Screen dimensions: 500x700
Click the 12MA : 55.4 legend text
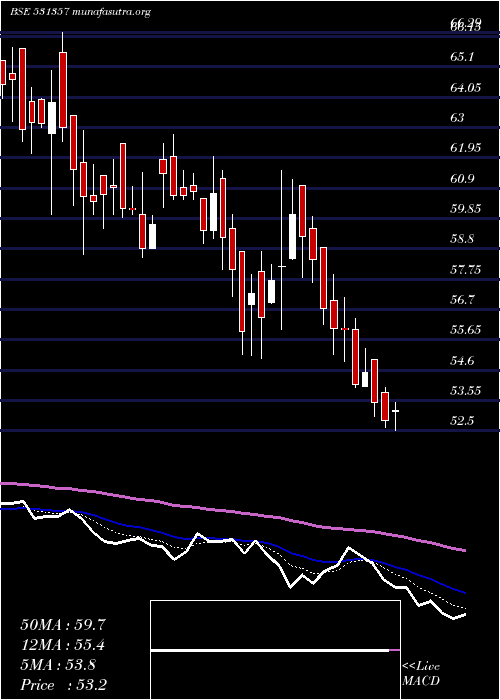coord(63,645)
